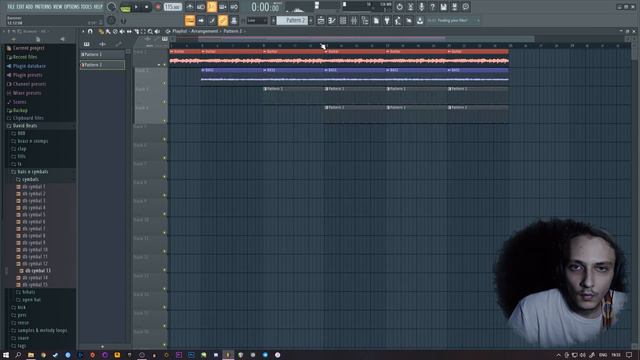Screen dimensions: 640x360
Task: Click the chat/news bubble icon
Action: (465, 7)
